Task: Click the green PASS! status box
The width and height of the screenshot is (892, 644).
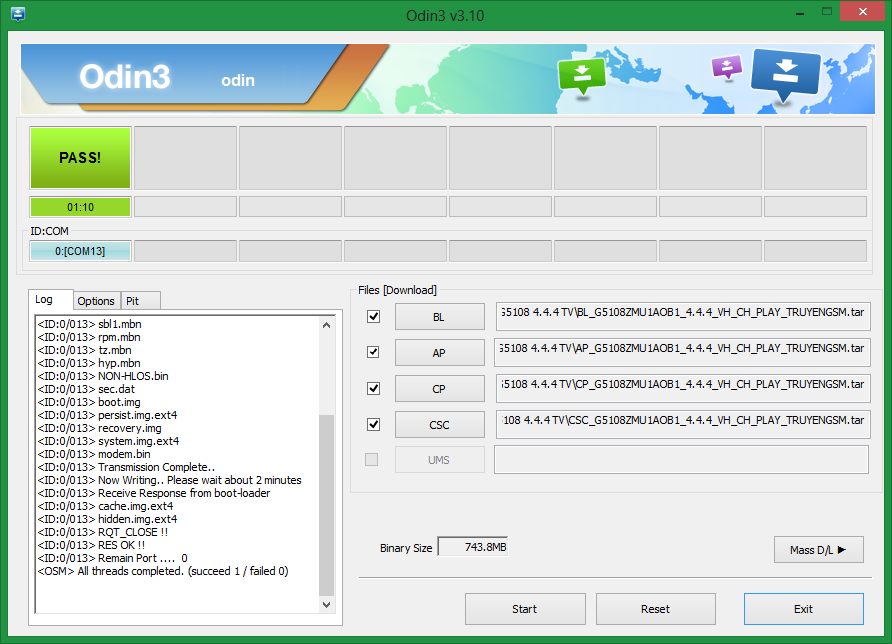Action: pos(80,158)
